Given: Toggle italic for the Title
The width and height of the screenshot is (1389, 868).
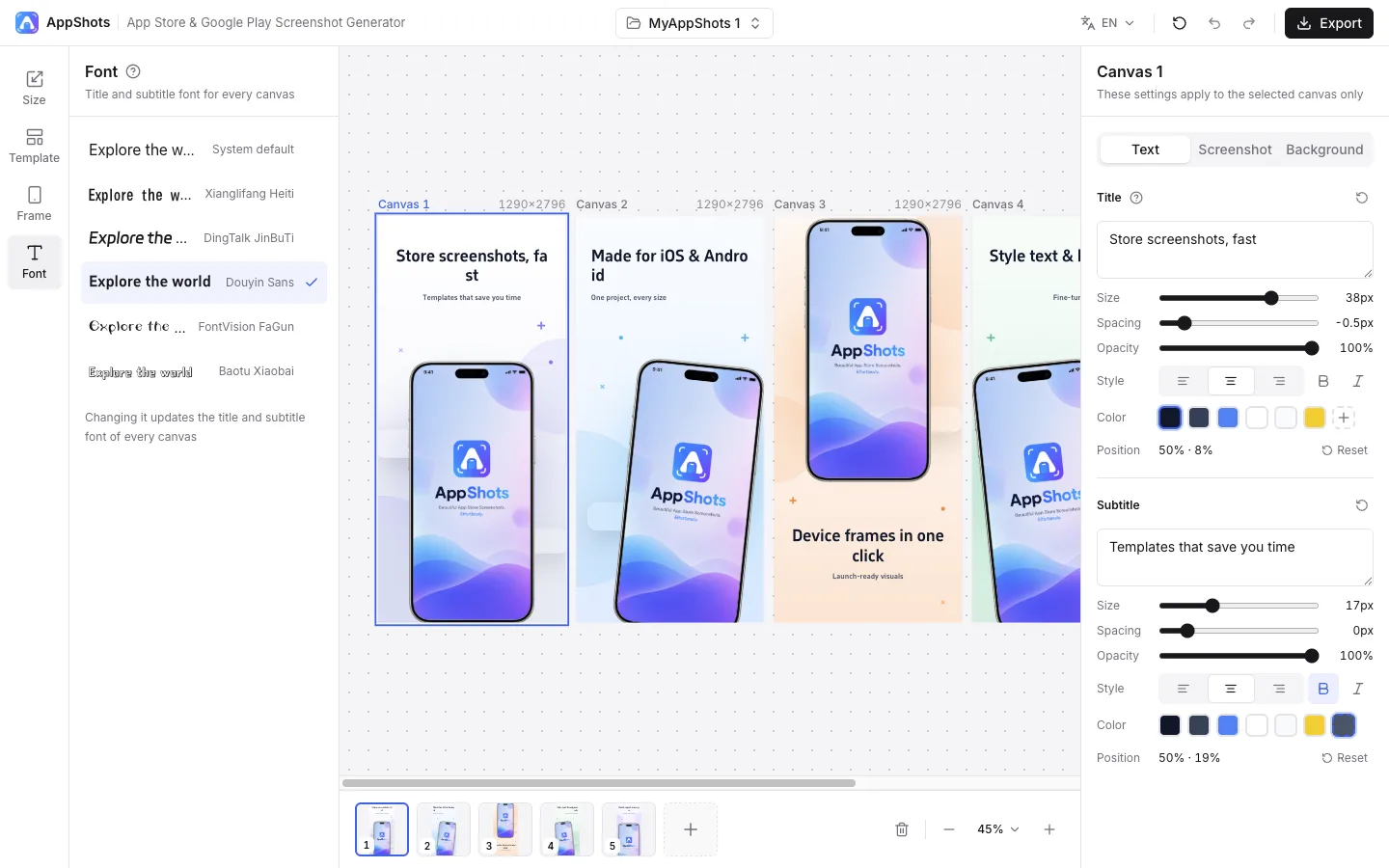Looking at the screenshot, I should point(1358,381).
